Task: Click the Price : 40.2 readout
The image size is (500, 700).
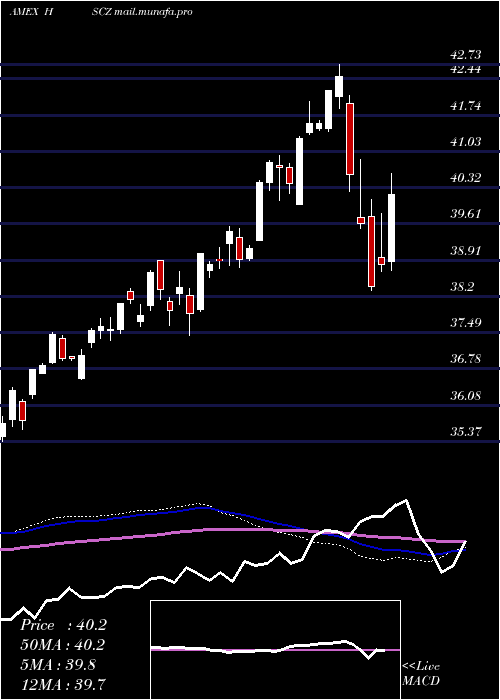Action: point(63,625)
